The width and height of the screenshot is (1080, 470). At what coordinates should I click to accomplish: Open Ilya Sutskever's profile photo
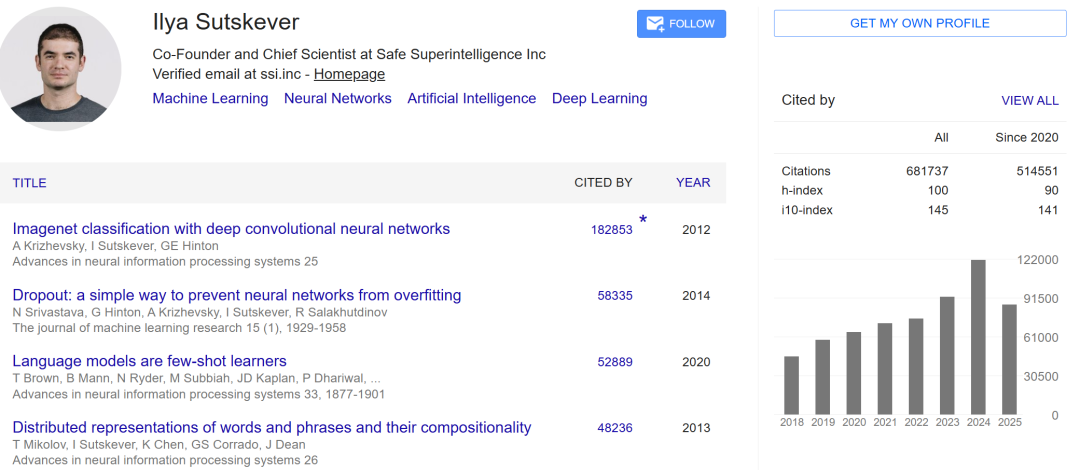point(62,70)
